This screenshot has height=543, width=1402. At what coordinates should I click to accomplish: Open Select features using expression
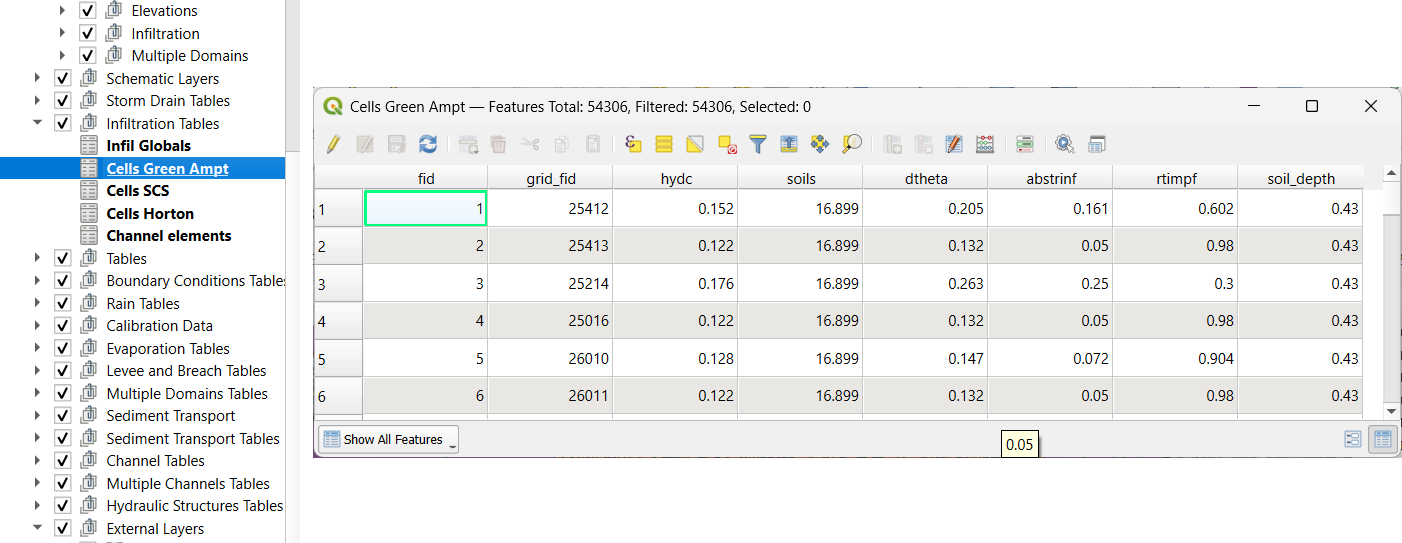click(x=633, y=145)
